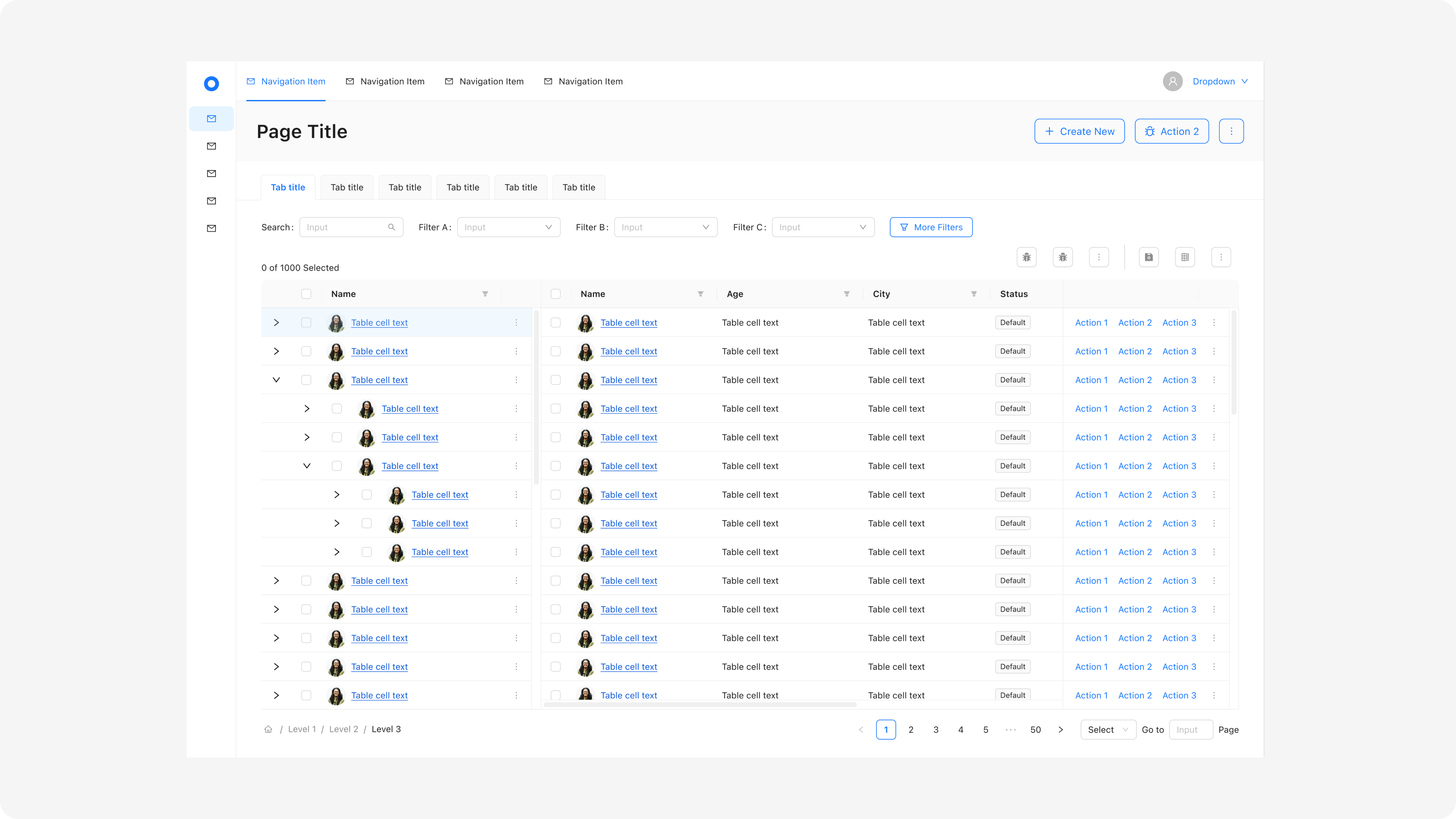
Task: Open the Filter C dropdown
Action: [823, 227]
